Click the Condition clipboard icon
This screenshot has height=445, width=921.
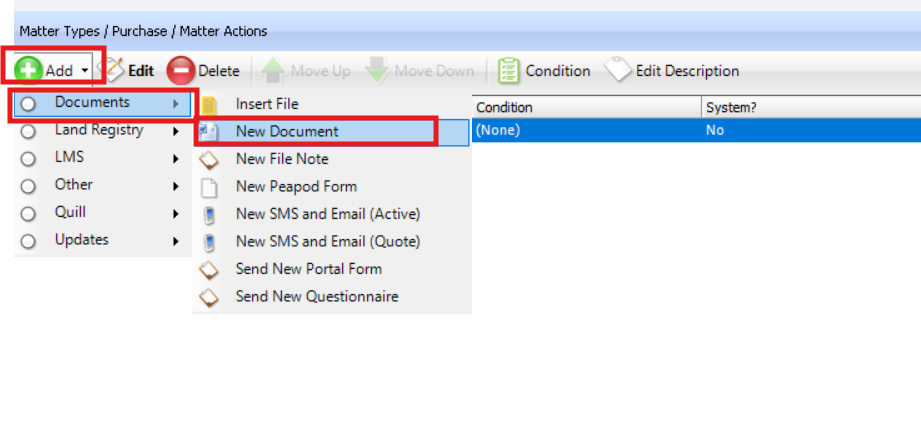pyautogui.click(x=509, y=71)
